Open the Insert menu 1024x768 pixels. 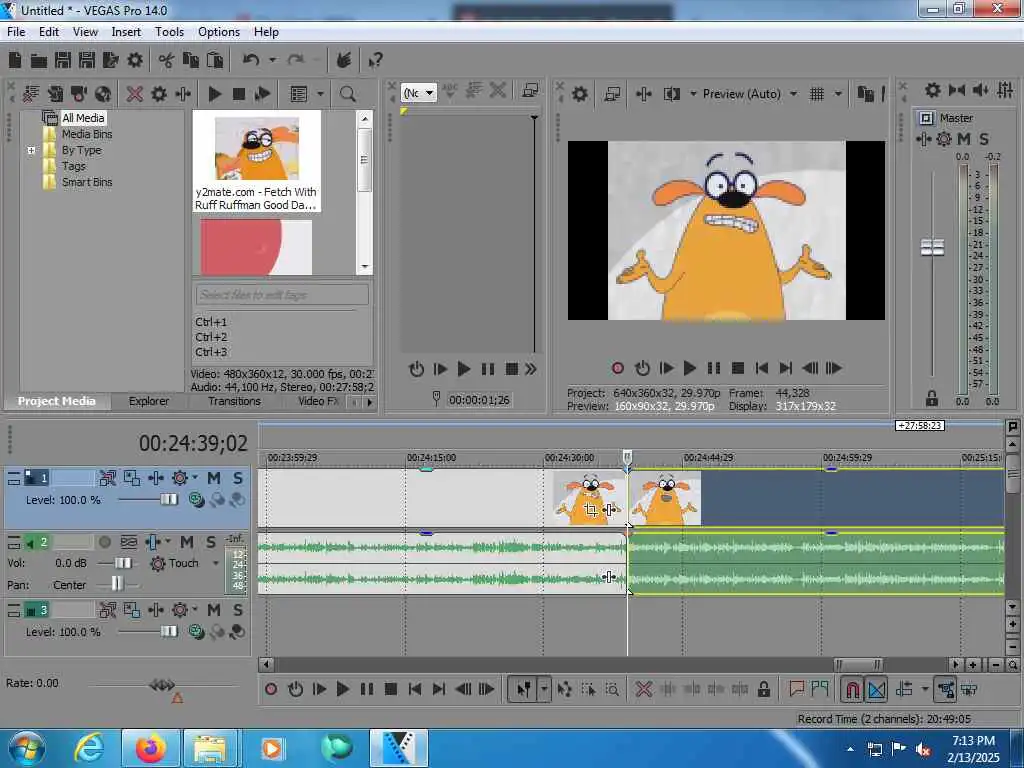(x=126, y=32)
